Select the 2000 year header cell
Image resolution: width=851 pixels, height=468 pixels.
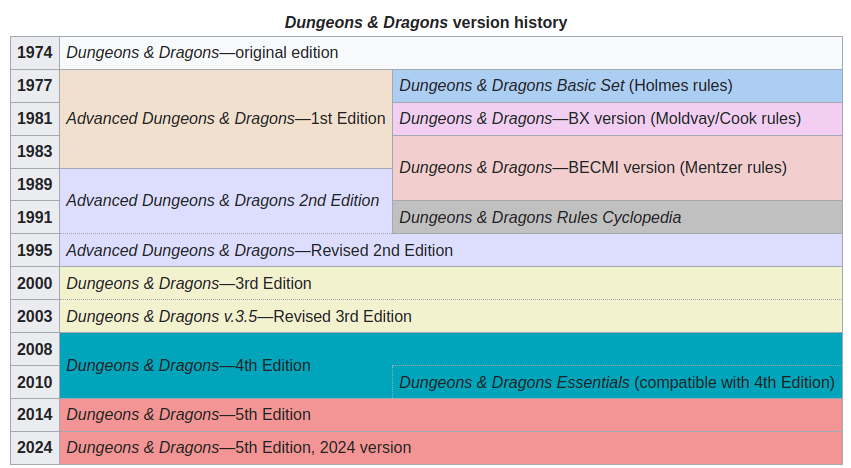coord(35,283)
